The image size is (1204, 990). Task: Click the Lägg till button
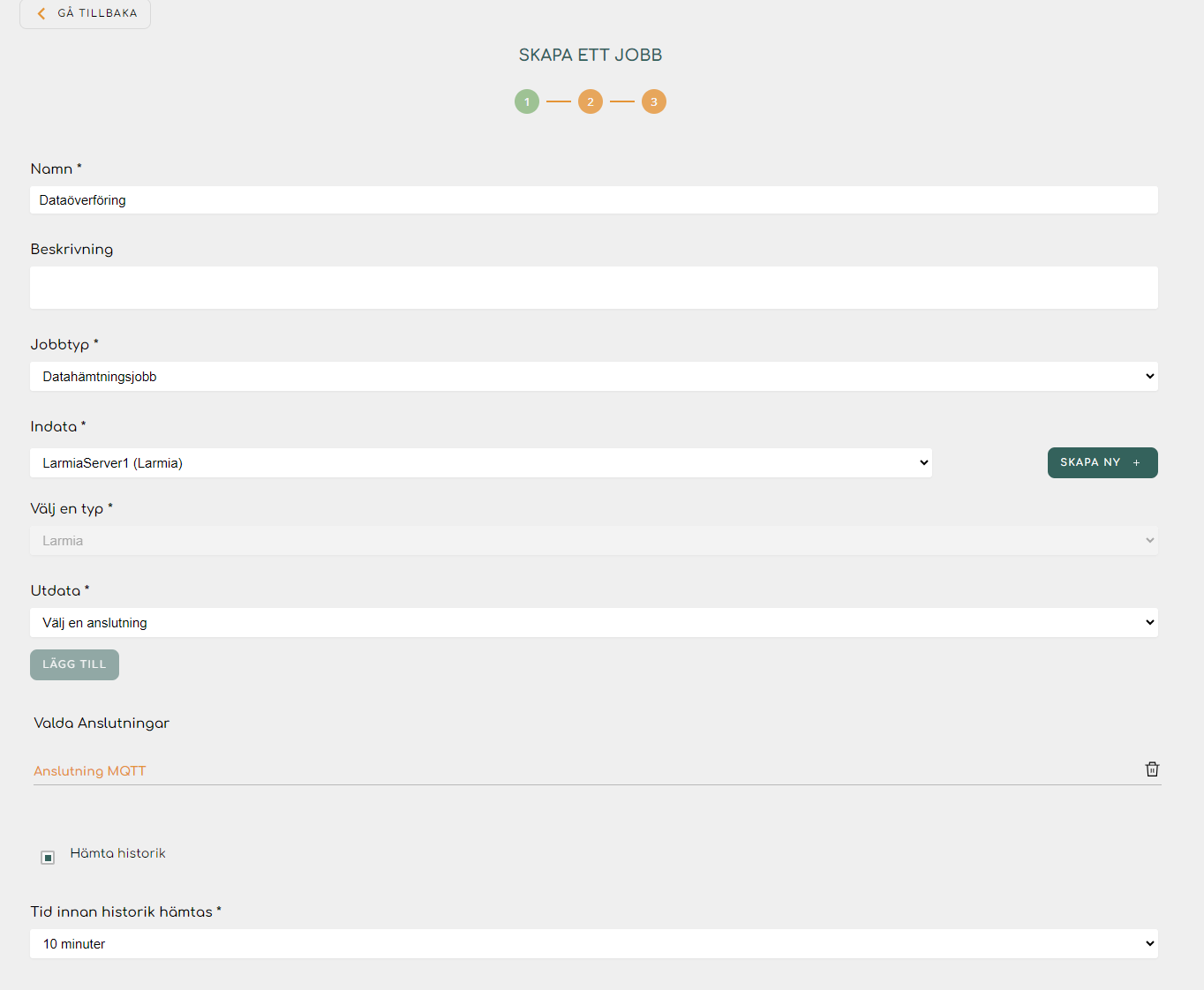pos(74,664)
